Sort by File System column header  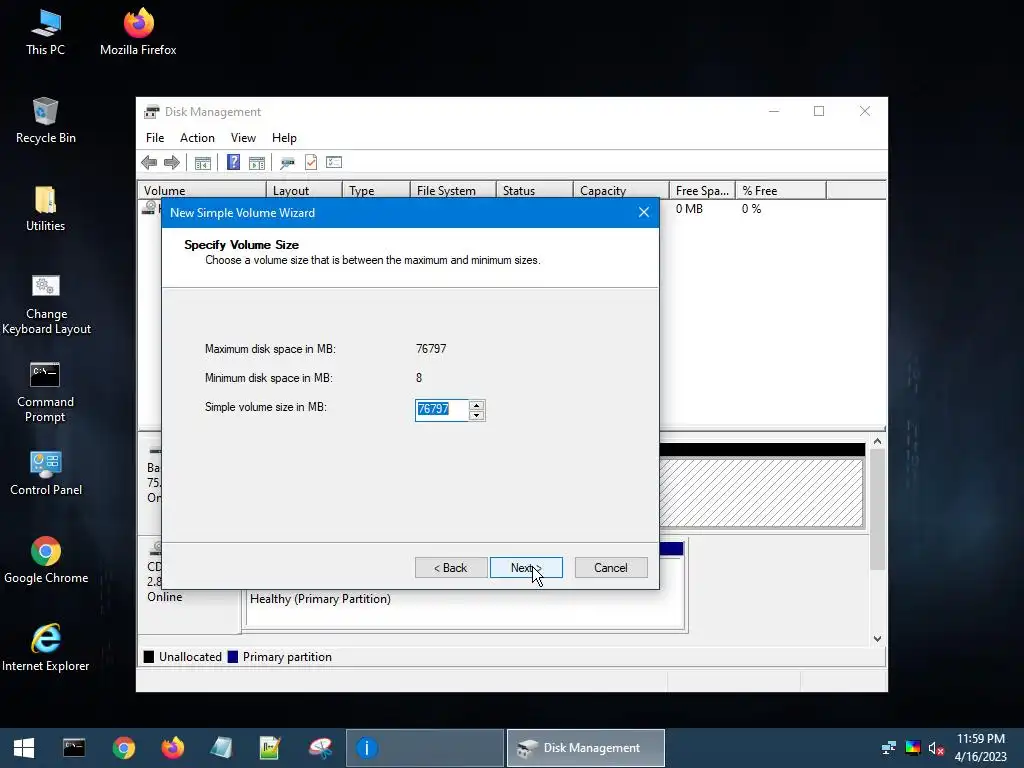click(453, 190)
